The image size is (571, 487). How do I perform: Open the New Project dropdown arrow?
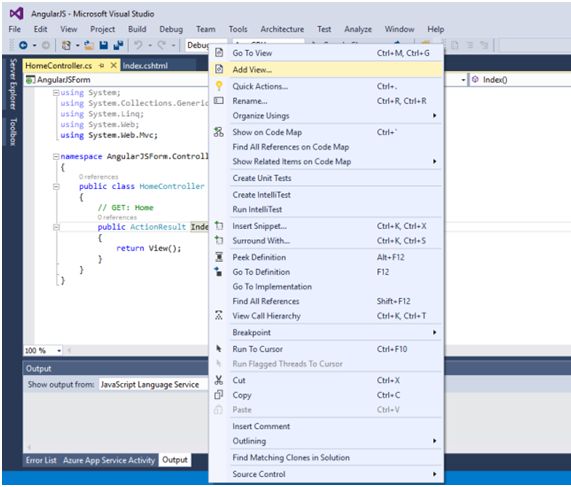tap(77, 46)
